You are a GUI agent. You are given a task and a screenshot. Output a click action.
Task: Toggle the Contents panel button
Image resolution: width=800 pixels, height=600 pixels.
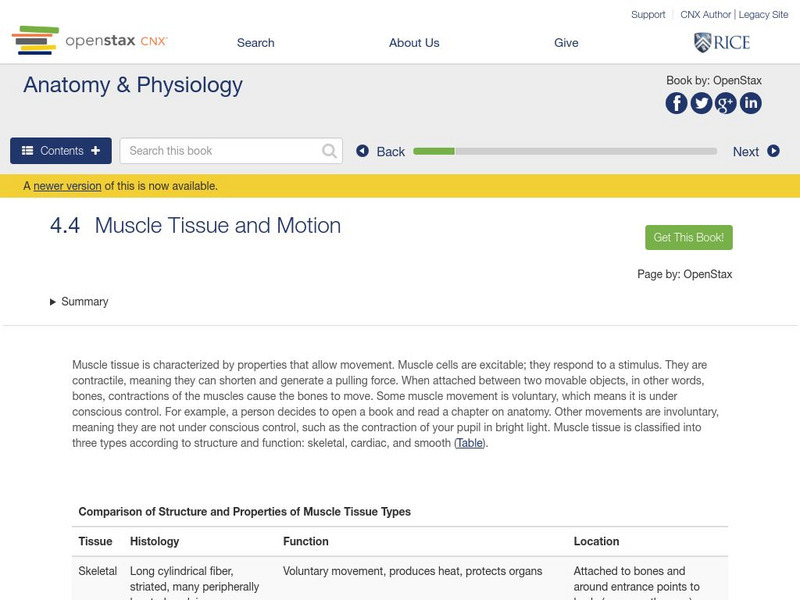(61, 151)
